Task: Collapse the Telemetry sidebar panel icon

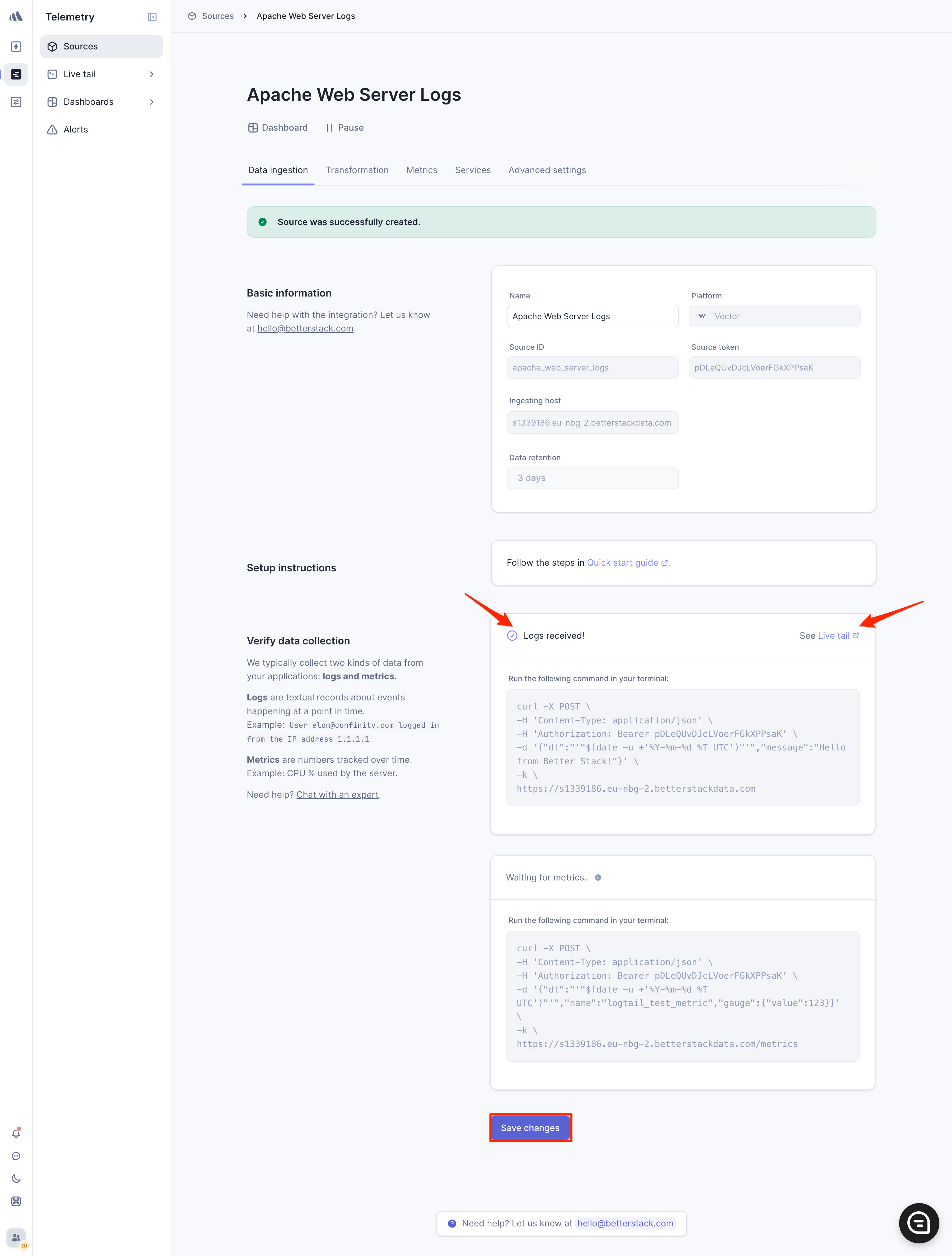Action: (x=152, y=17)
